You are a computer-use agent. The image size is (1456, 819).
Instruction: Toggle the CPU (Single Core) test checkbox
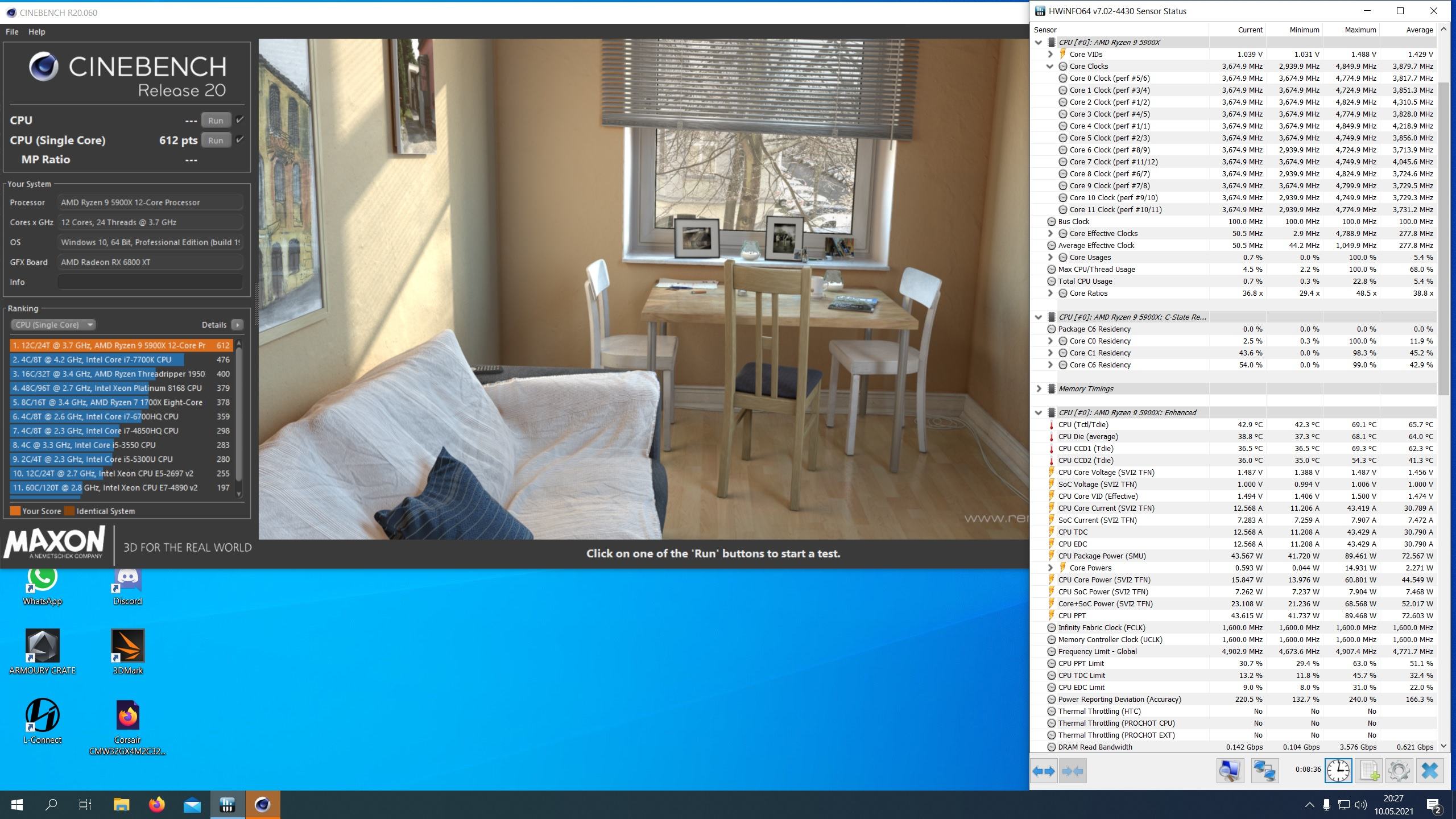click(240, 139)
